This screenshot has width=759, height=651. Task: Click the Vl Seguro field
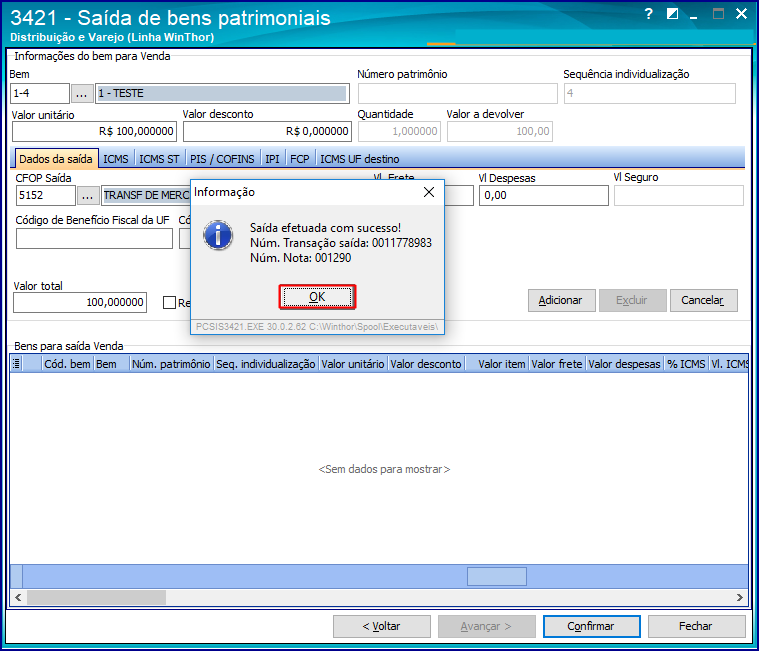coord(679,196)
